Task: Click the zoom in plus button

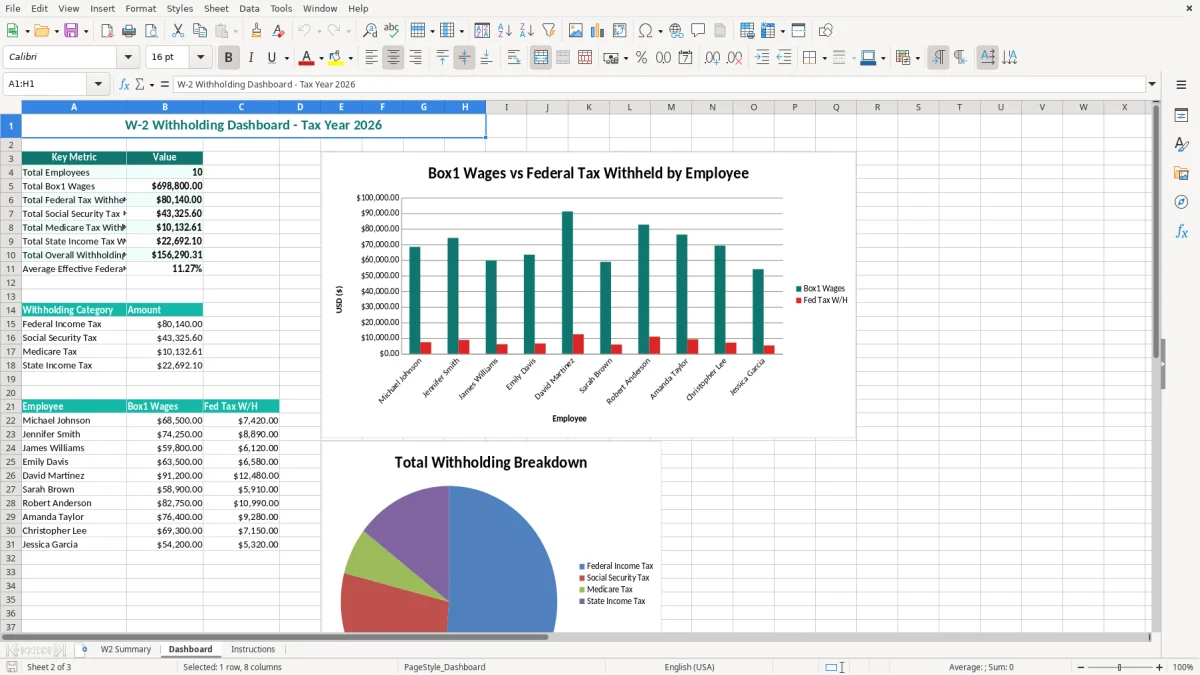Action: point(1160,667)
